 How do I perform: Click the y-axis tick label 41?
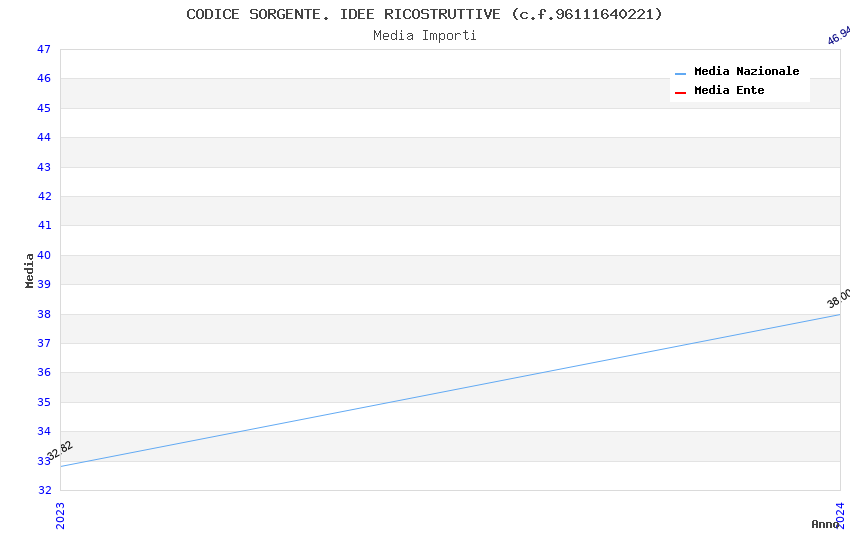tap(44, 225)
